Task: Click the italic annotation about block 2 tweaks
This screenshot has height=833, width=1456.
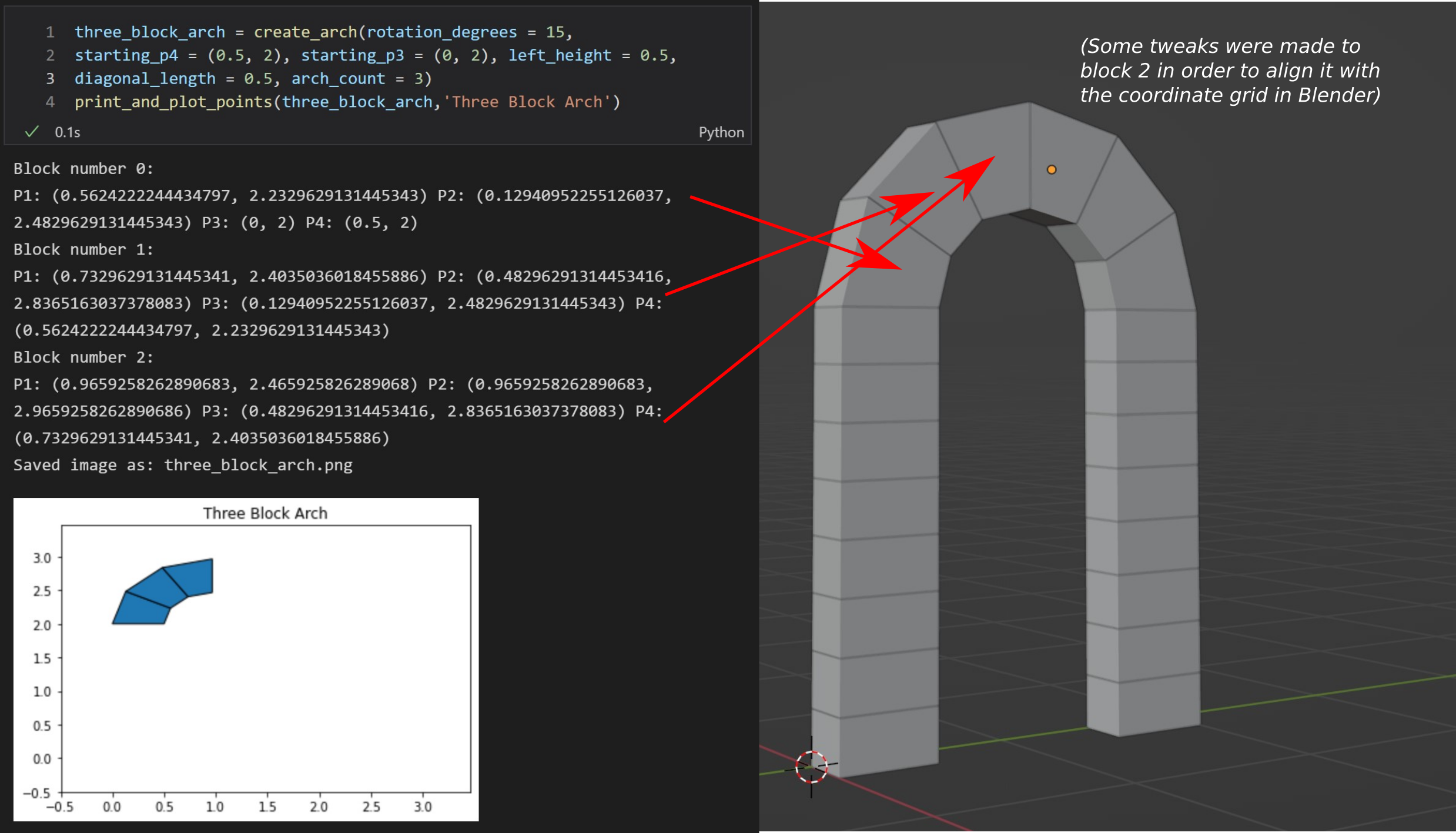Action: [1230, 71]
